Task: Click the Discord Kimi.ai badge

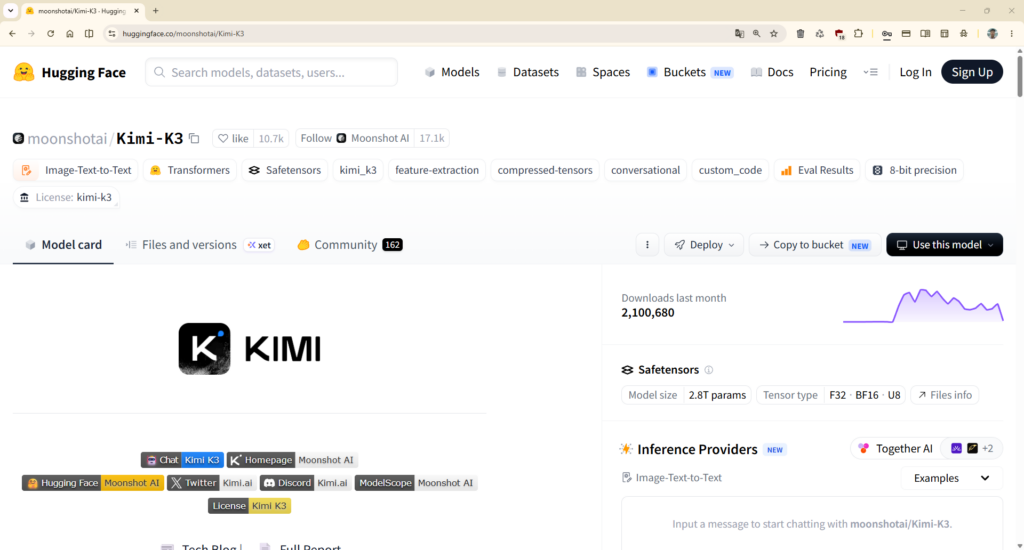Action: coord(306,483)
